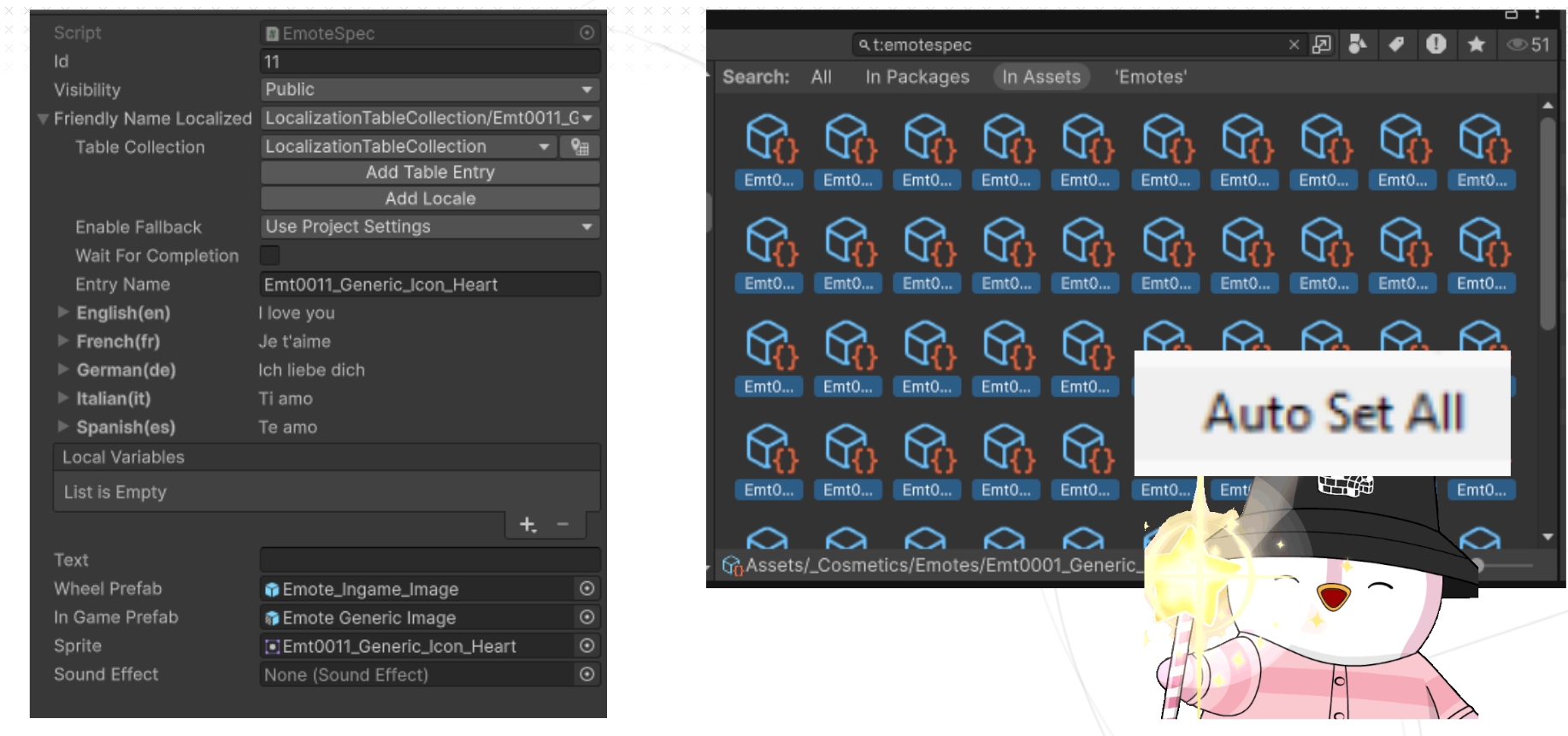Viewport: 1568px width, 736px height.
Task: Collapse the Friendly Name Localized foldout
Action: click(x=43, y=119)
